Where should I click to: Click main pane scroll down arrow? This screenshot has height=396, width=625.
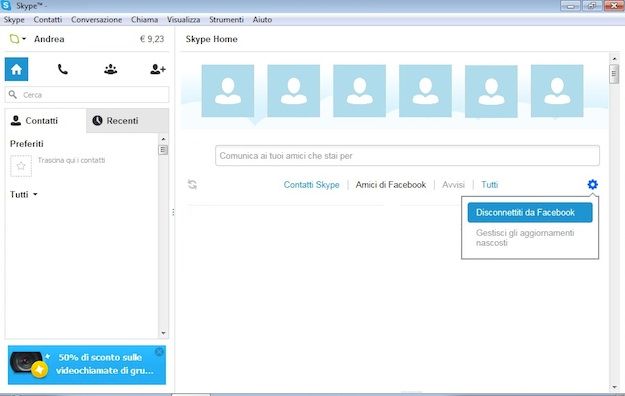coord(614,387)
